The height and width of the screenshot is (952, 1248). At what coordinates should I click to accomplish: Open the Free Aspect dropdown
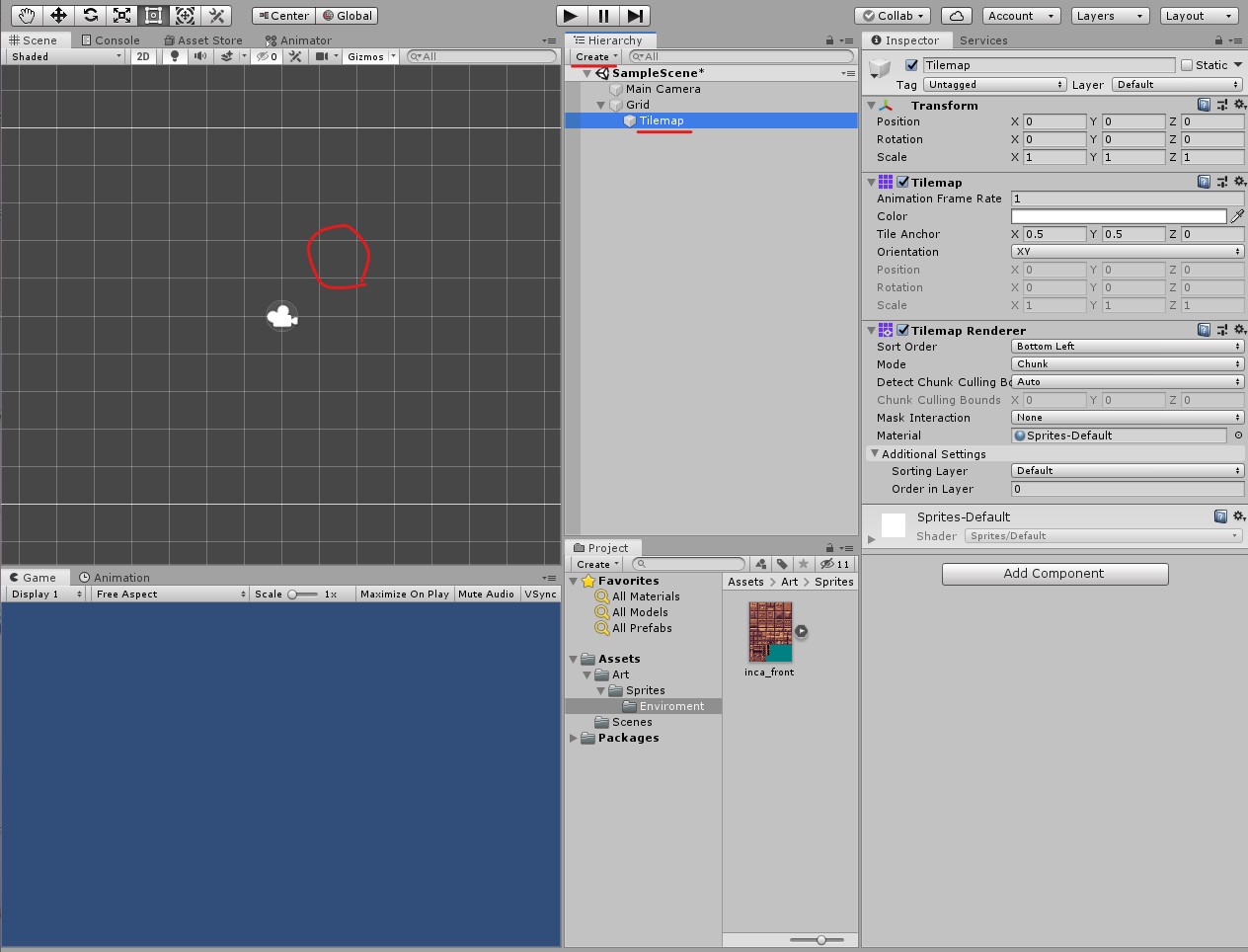tap(171, 594)
